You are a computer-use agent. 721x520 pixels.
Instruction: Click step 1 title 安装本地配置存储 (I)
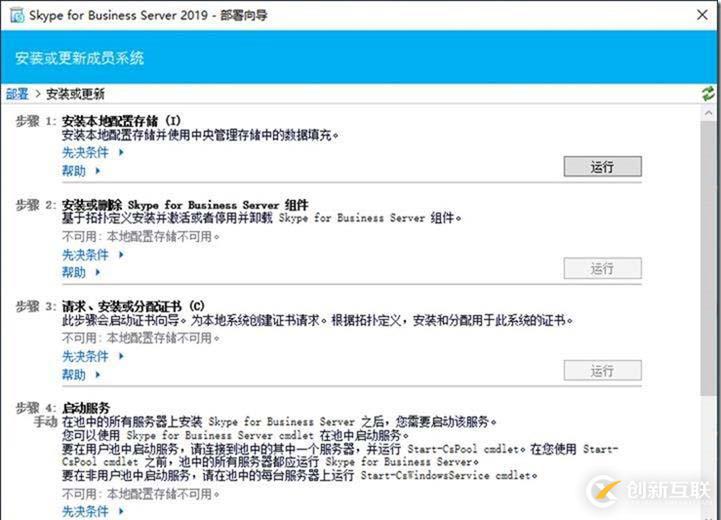121,121
